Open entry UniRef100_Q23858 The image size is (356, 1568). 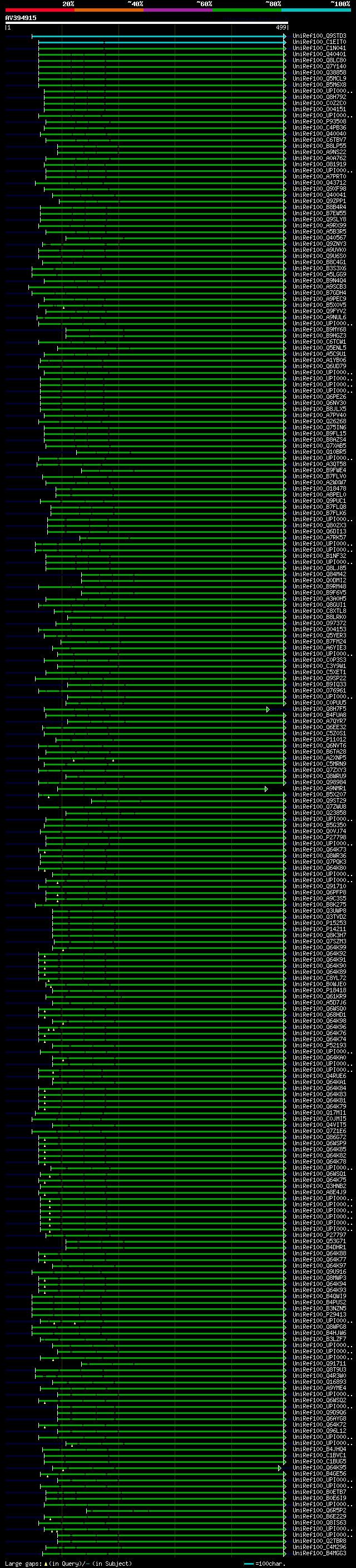coord(319,813)
